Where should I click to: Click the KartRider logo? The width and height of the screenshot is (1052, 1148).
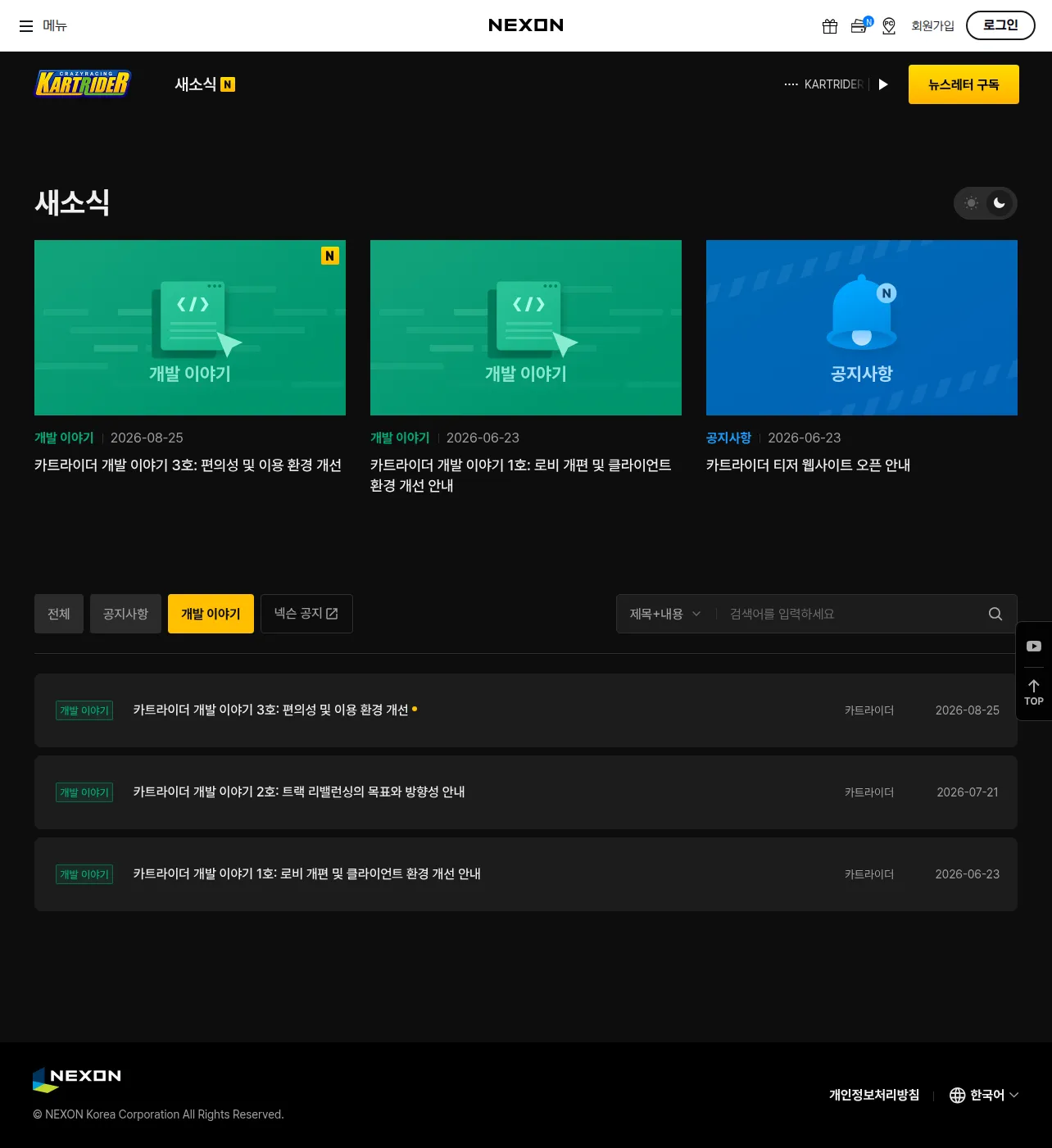click(83, 84)
